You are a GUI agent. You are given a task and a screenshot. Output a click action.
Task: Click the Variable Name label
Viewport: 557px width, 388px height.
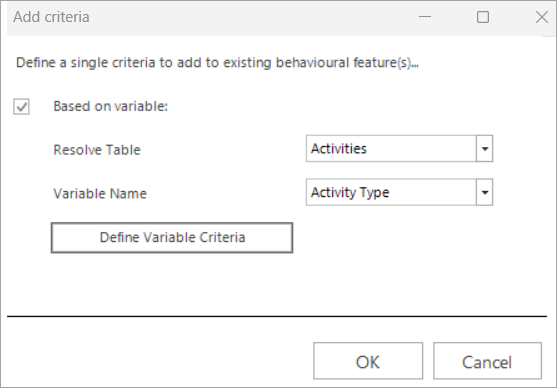click(100, 194)
